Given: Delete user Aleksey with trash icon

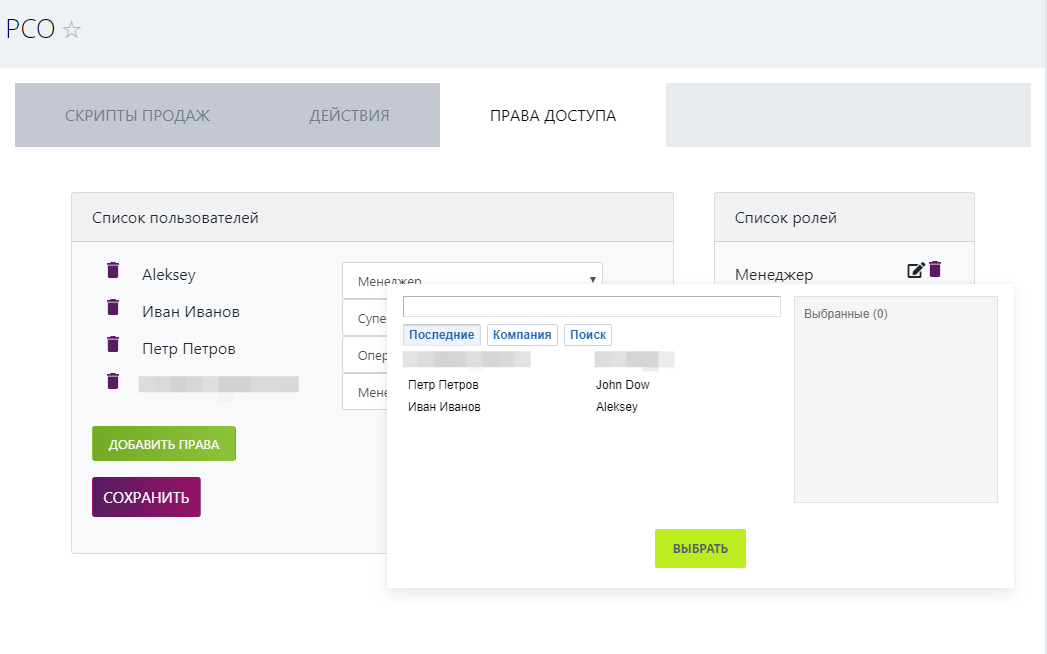Looking at the screenshot, I should point(113,270).
